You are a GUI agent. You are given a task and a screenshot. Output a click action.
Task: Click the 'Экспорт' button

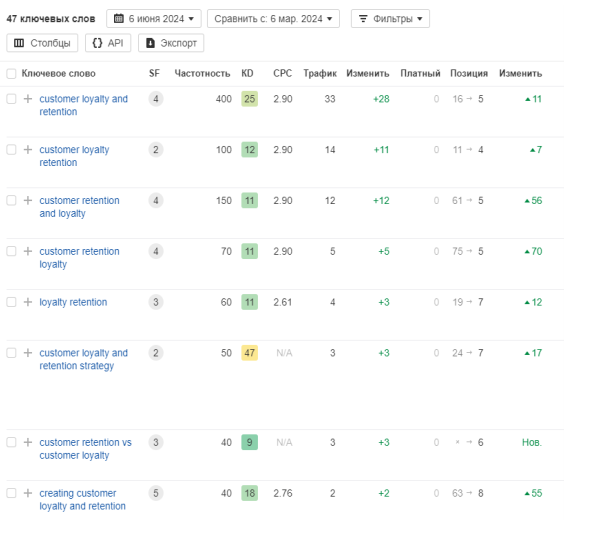point(171,43)
